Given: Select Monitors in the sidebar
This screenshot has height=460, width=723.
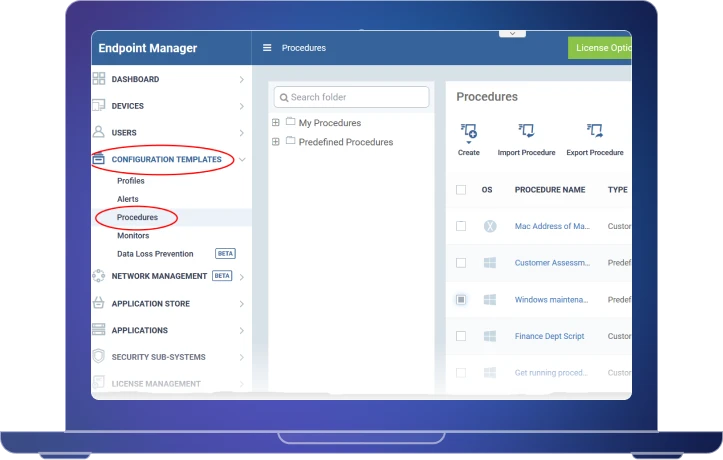Looking at the screenshot, I should click(x=133, y=236).
